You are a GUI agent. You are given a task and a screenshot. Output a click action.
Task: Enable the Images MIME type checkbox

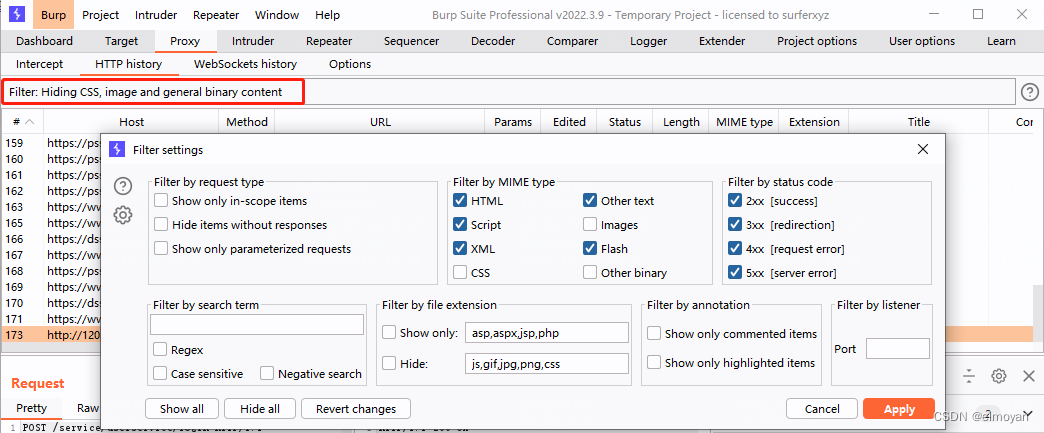click(x=590, y=225)
